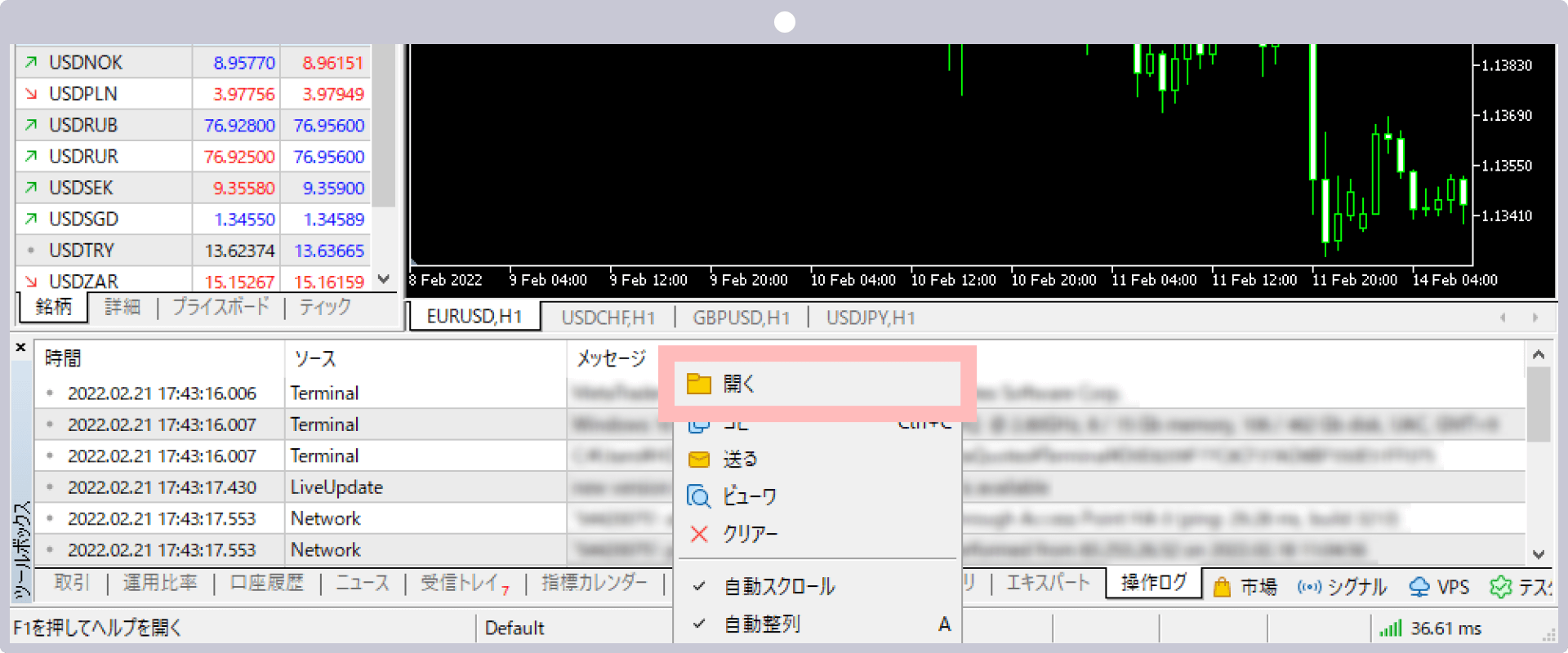Viewport: 1568px width, 653px height.
Task: Switch to the GBPUSD,H1 chart tab
Action: pos(741,318)
